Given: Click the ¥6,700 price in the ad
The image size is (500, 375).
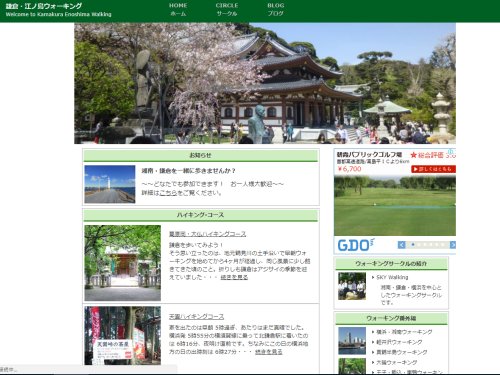Looking at the screenshot, I should point(349,169).
